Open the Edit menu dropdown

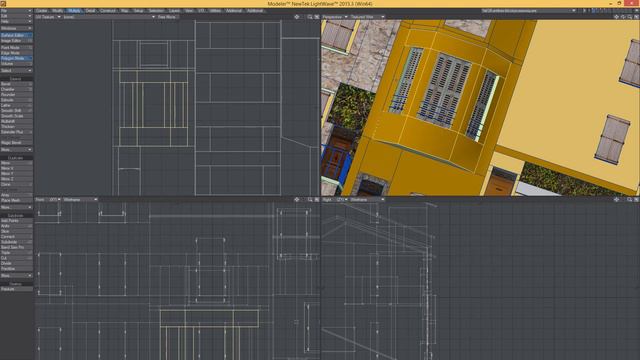pos(16,16)
